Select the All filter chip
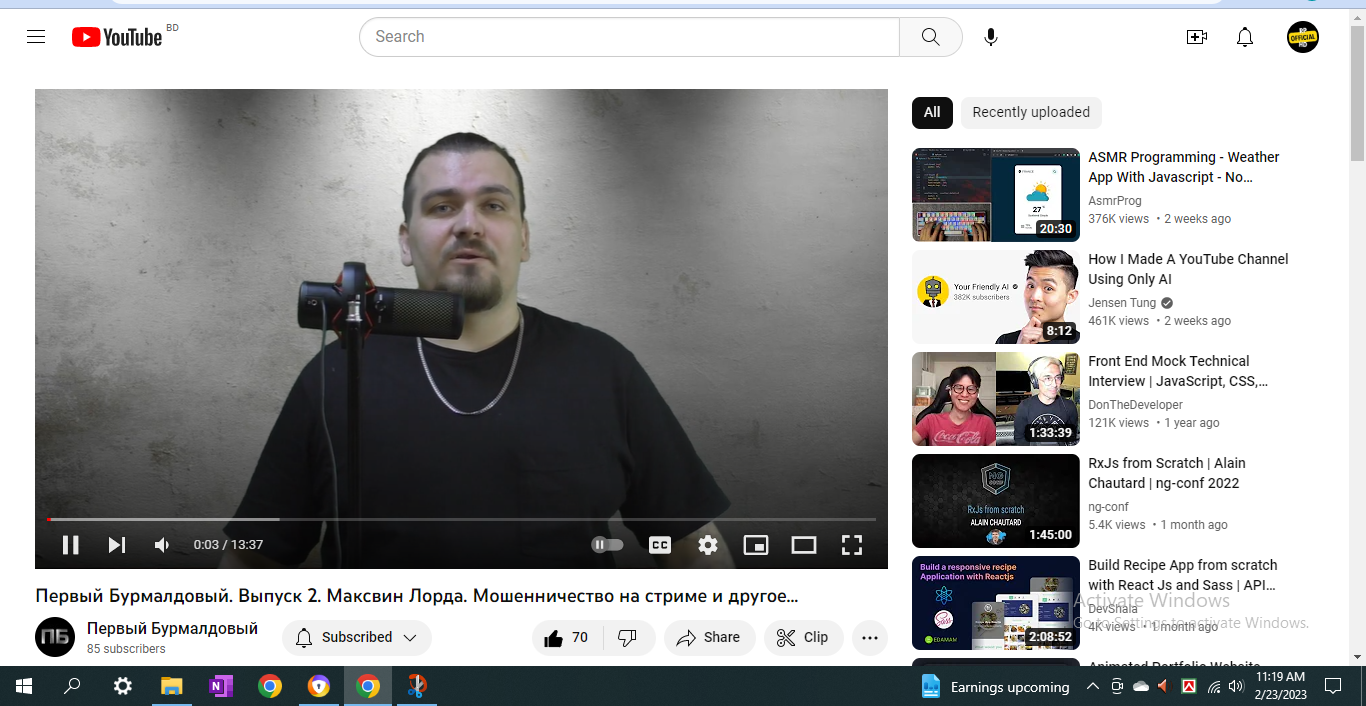The height and width of the screenshot is (706, 1366). tap(932, 113)
